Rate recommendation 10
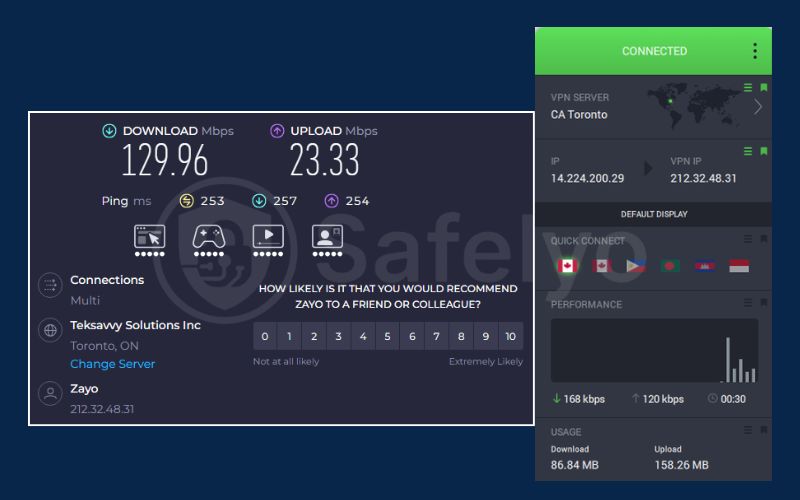800x500 pixels. pos(511,336)
